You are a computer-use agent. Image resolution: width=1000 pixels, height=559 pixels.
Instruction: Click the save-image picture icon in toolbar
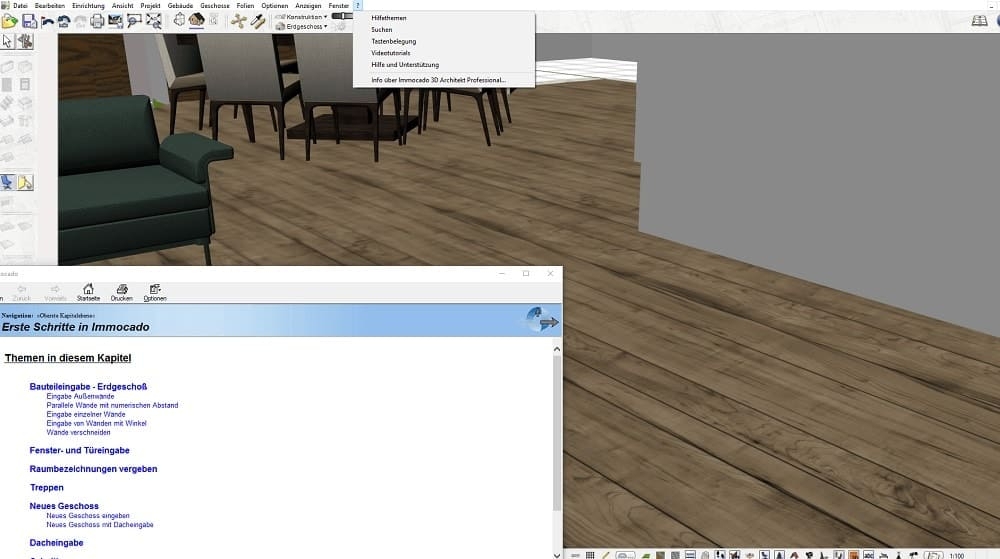pyautogui.click(x=115, y=21)
